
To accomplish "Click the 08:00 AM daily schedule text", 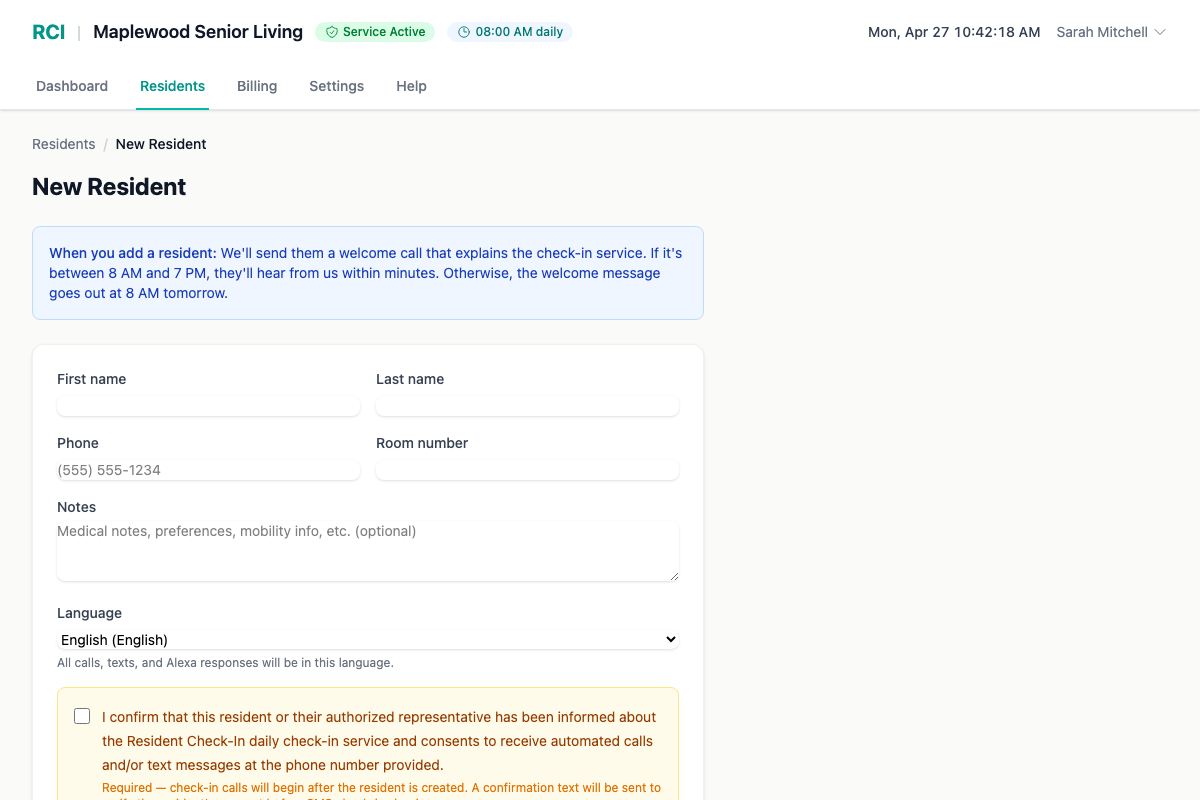I will (519, 32).
